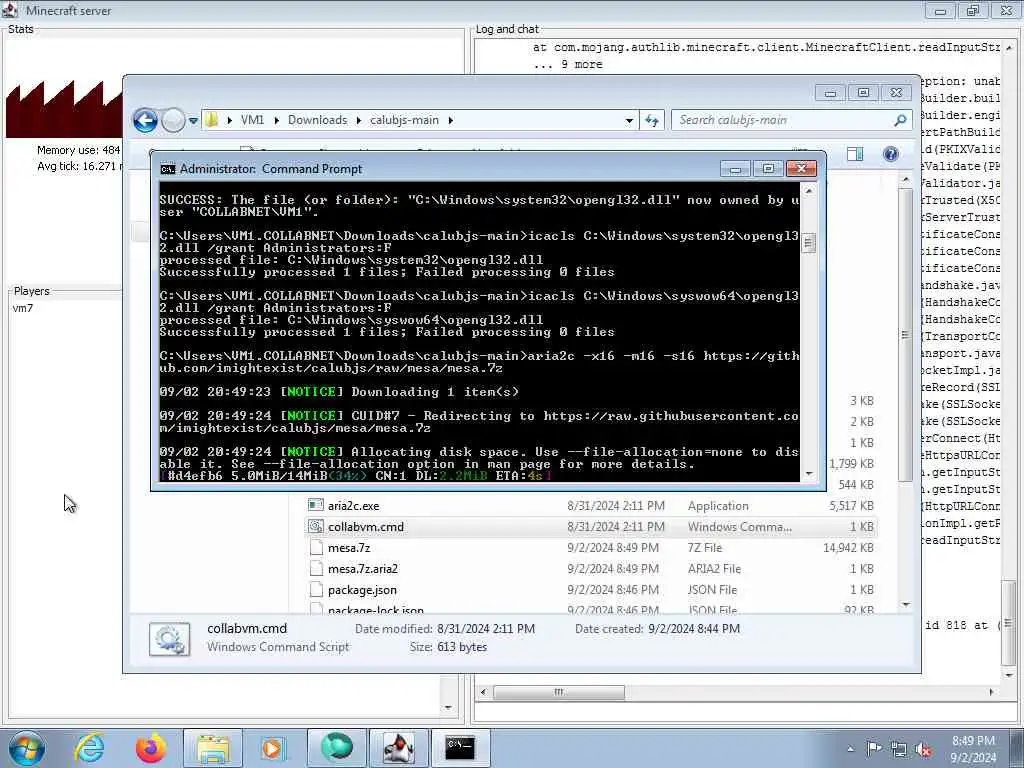
Task: Click the aria2c.exe file icon
Action: pos(315,505)
